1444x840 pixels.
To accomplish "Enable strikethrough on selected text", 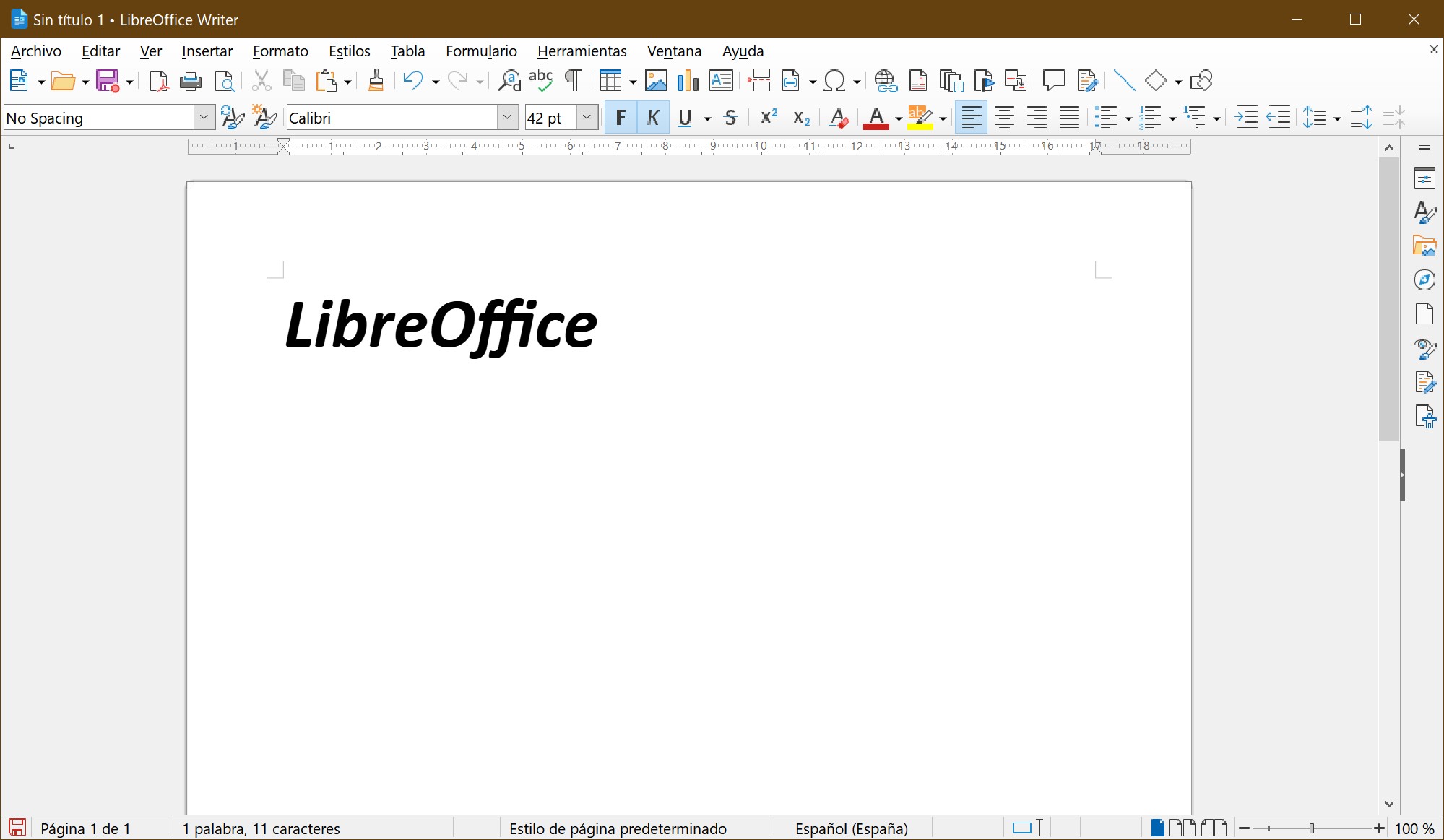I will 731,118.
